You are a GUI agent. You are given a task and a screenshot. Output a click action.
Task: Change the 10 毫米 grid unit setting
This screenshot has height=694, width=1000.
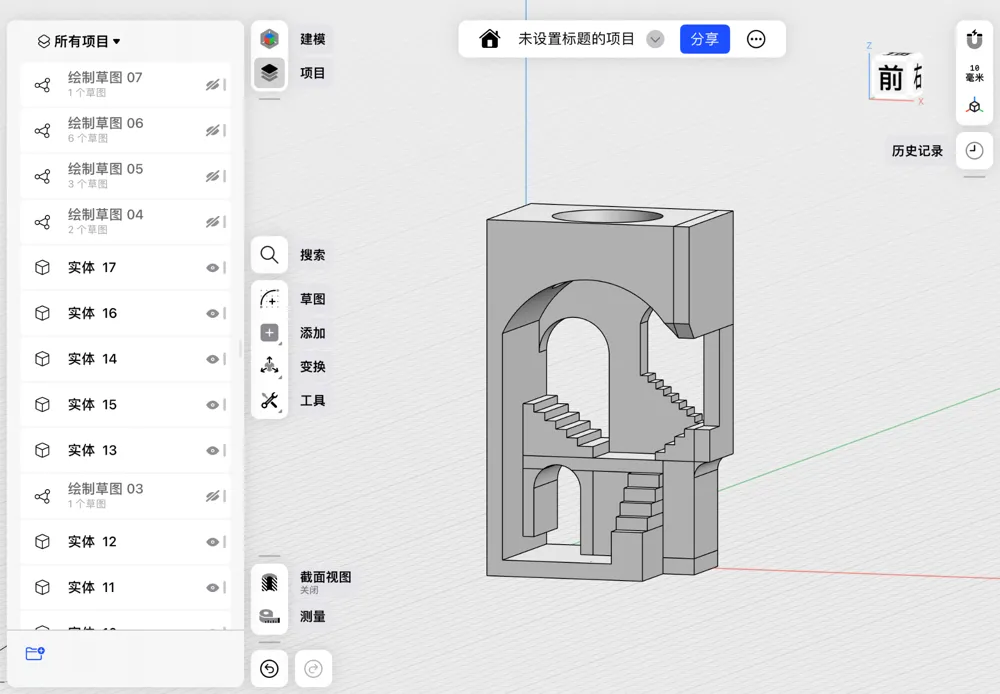click(x=974, y=73)
